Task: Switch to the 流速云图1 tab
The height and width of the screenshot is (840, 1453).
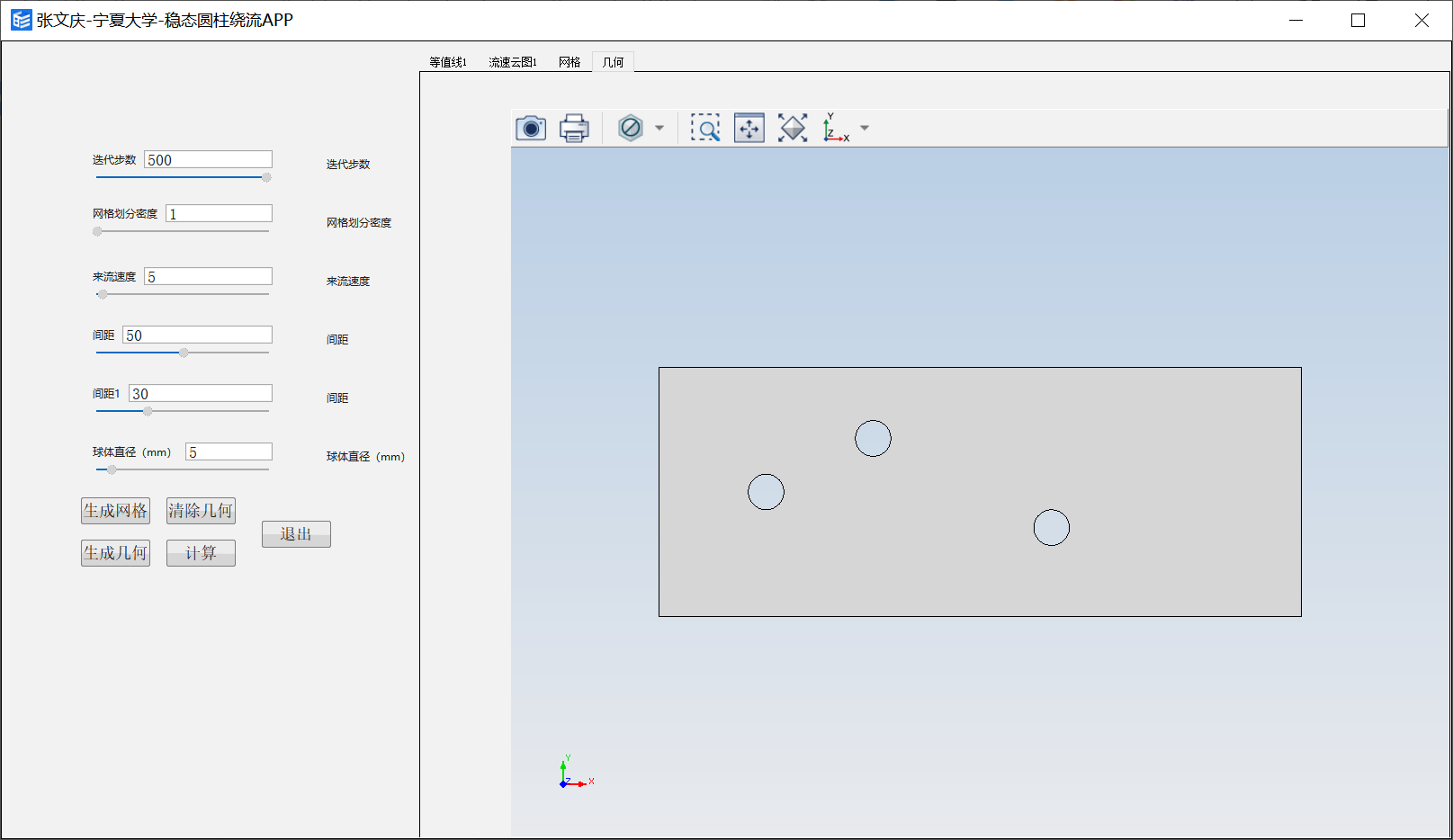Action: [x=513, y=62]
